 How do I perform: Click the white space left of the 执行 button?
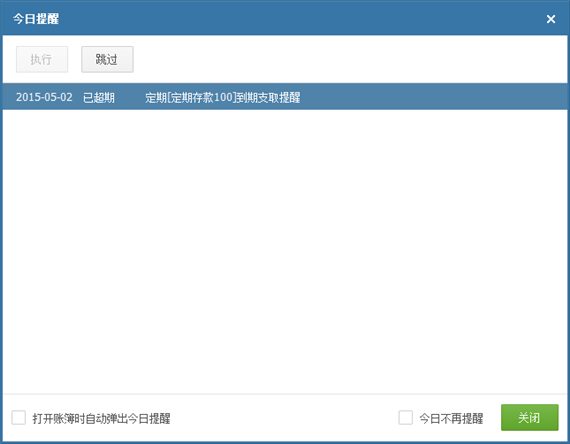[x=9, y=59]
